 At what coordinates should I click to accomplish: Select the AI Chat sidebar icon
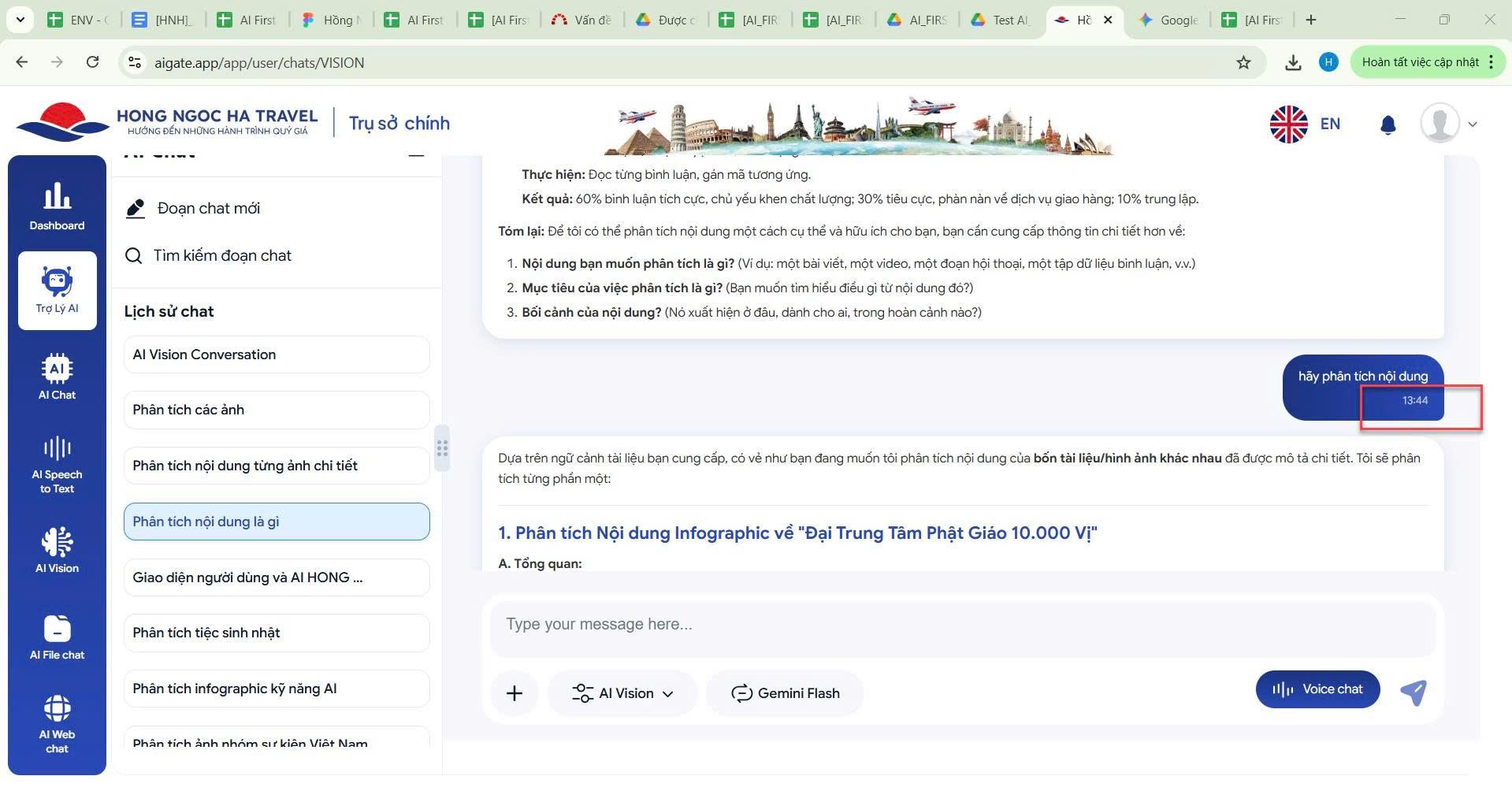click(x=57, y=377)
